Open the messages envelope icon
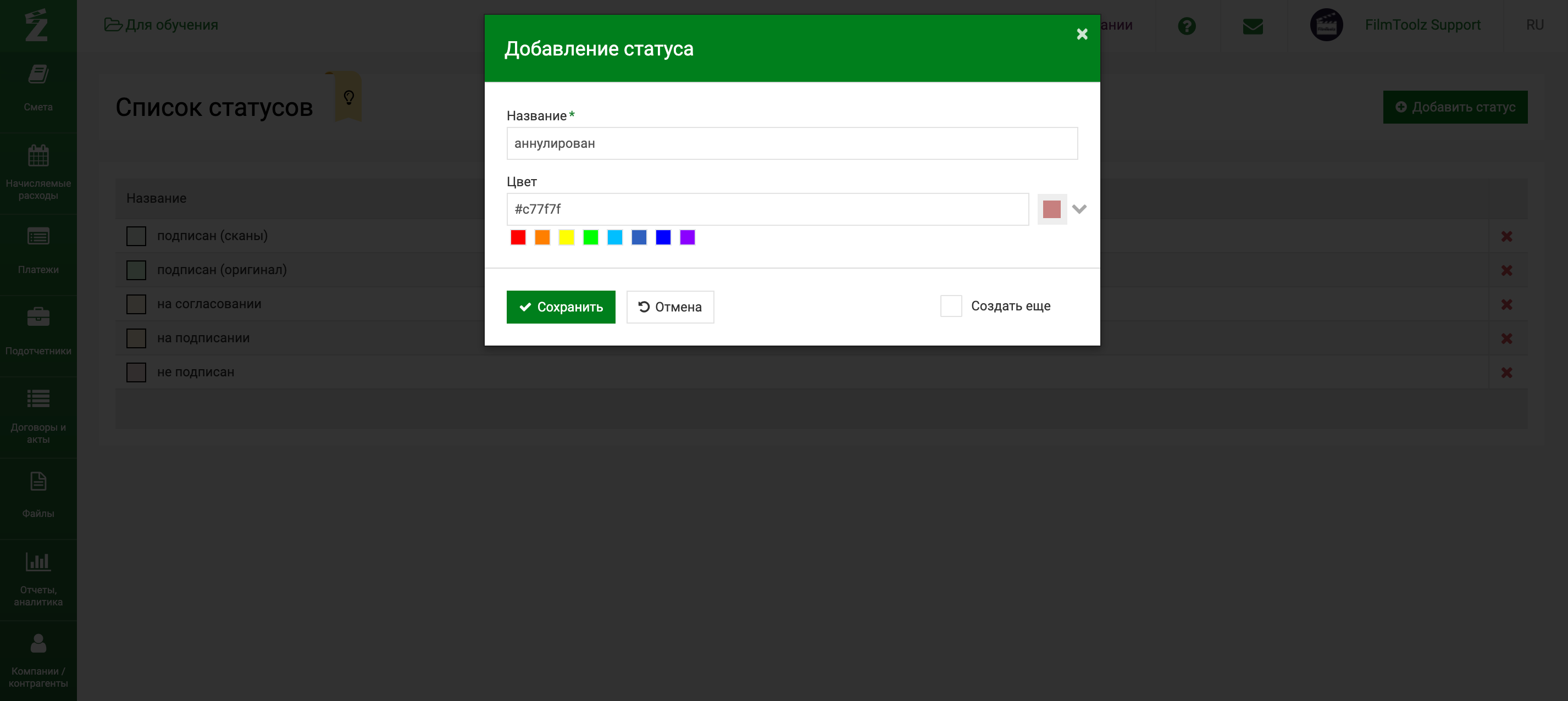The width and height of the screenshot is (1568, 701). (x=1252, y=26)
